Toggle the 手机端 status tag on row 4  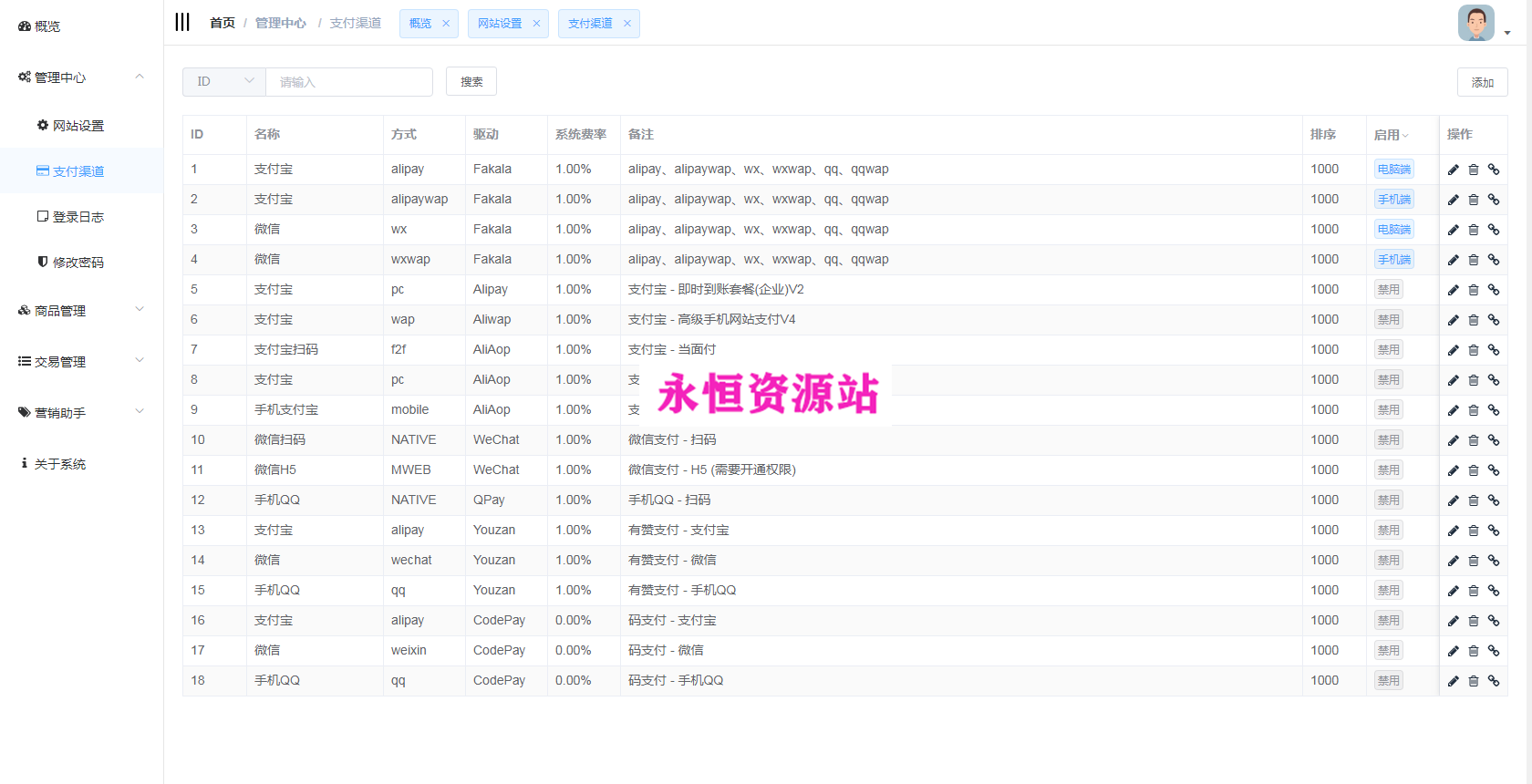[1393, 260]
